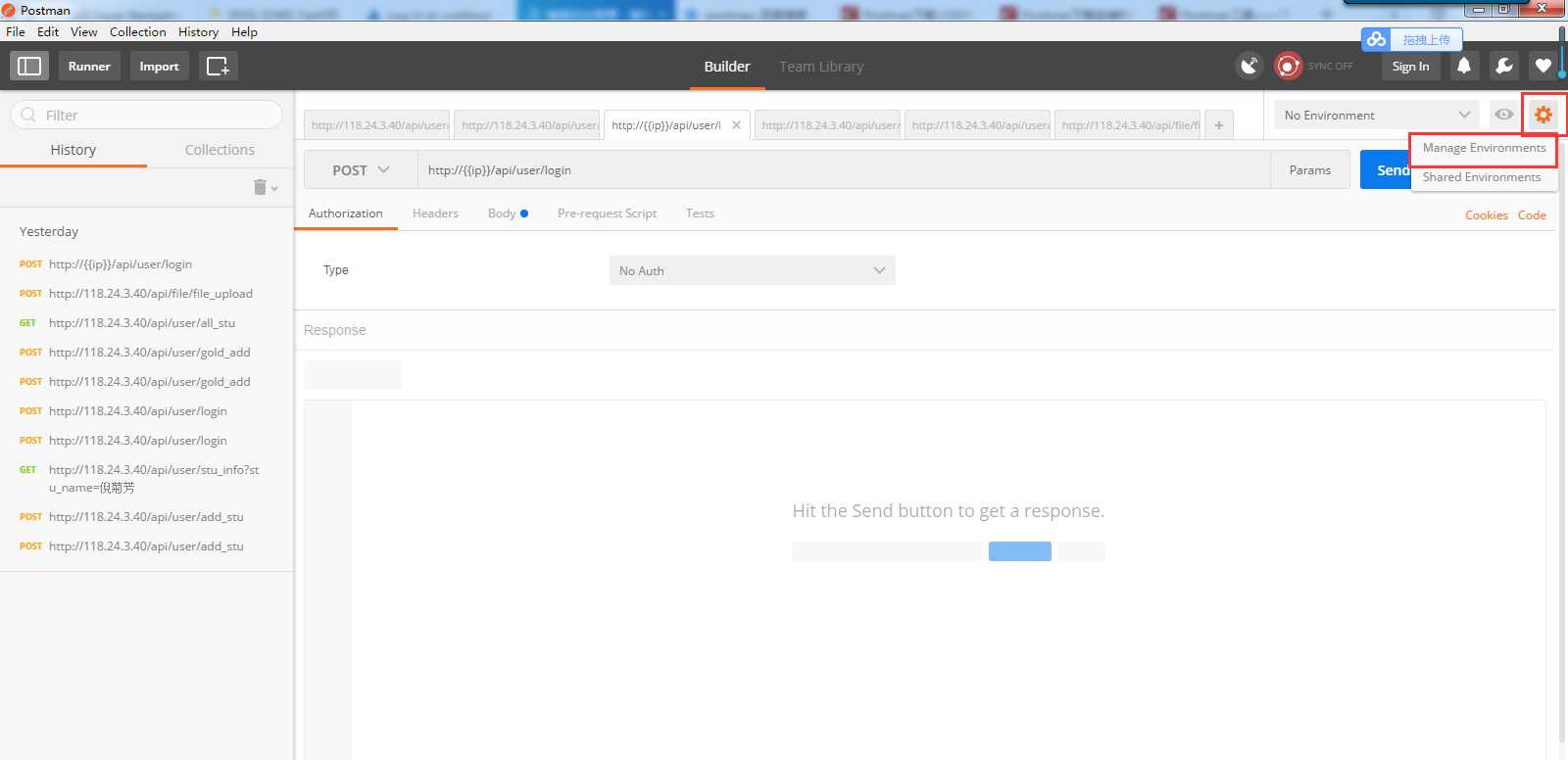Image resolution: width=1568 pixels, height=760 pixels.
Task: Open settings wrench icon
Action: tap(1503, 66)
